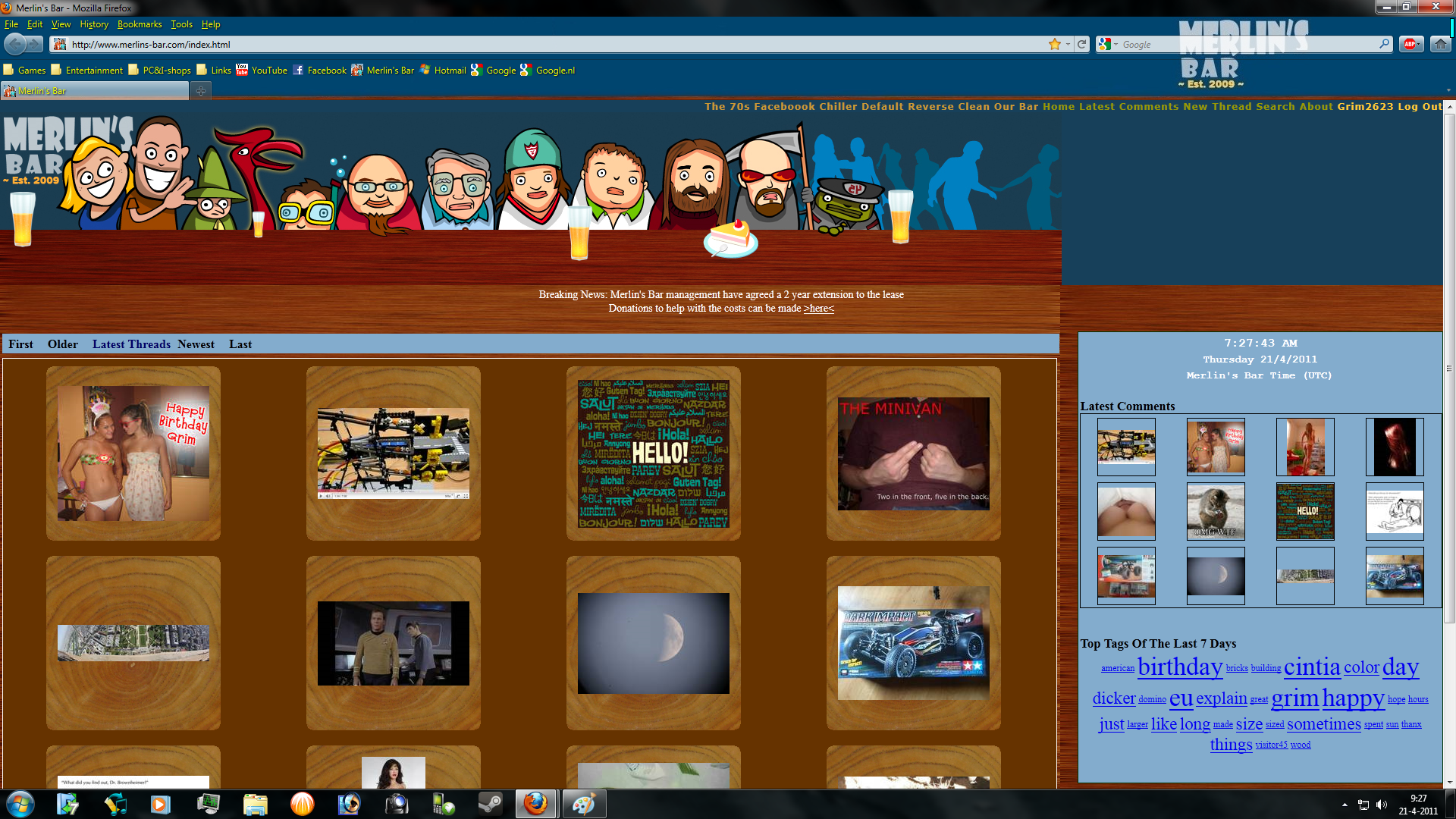
Task: Open the volume speaker tray icon
Action: (1381, 805)
